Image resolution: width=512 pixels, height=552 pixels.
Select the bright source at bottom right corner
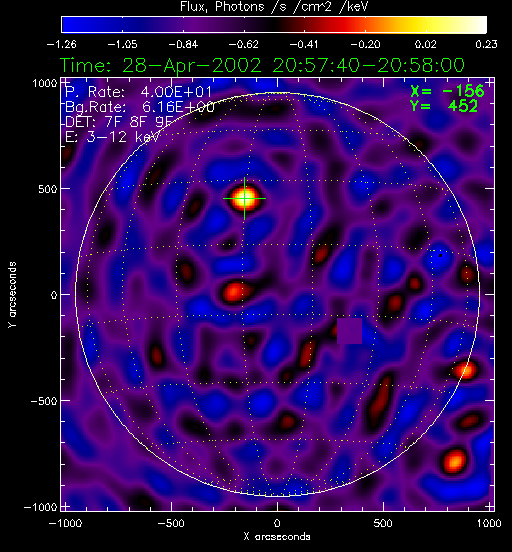click(x=455, y=460)
